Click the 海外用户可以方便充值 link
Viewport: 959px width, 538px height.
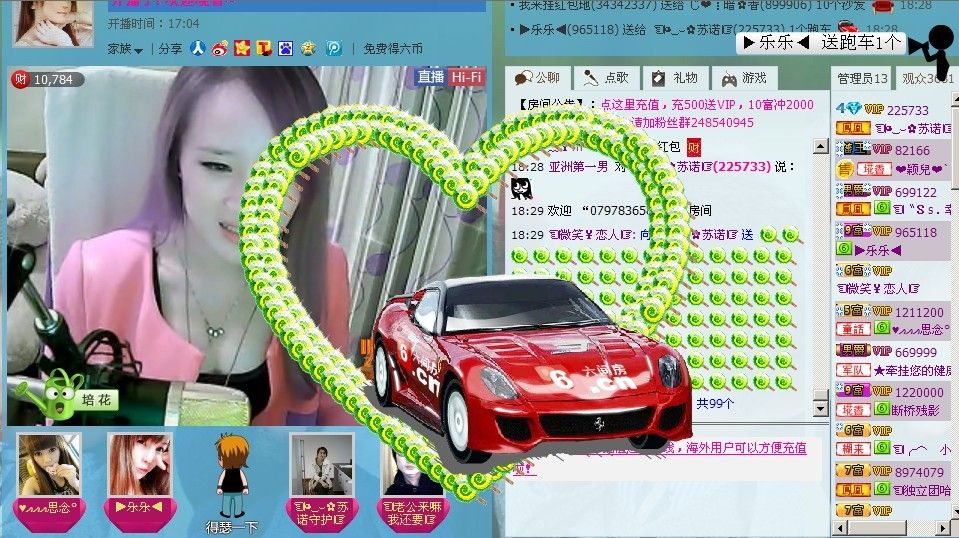point(746,448)
